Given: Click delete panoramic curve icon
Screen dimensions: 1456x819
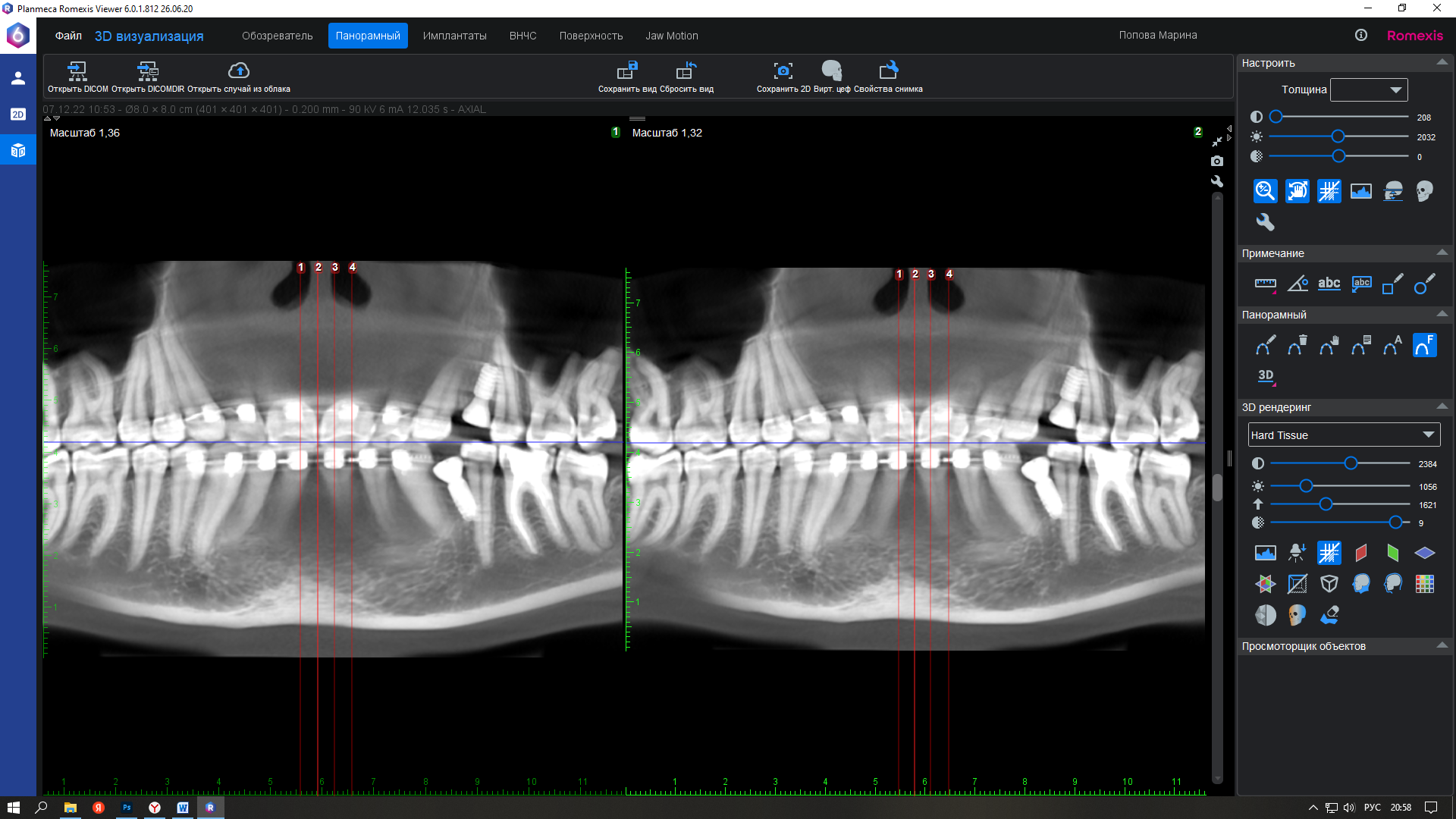Looking at the screenshot, I should click(x=1297, y=345).
